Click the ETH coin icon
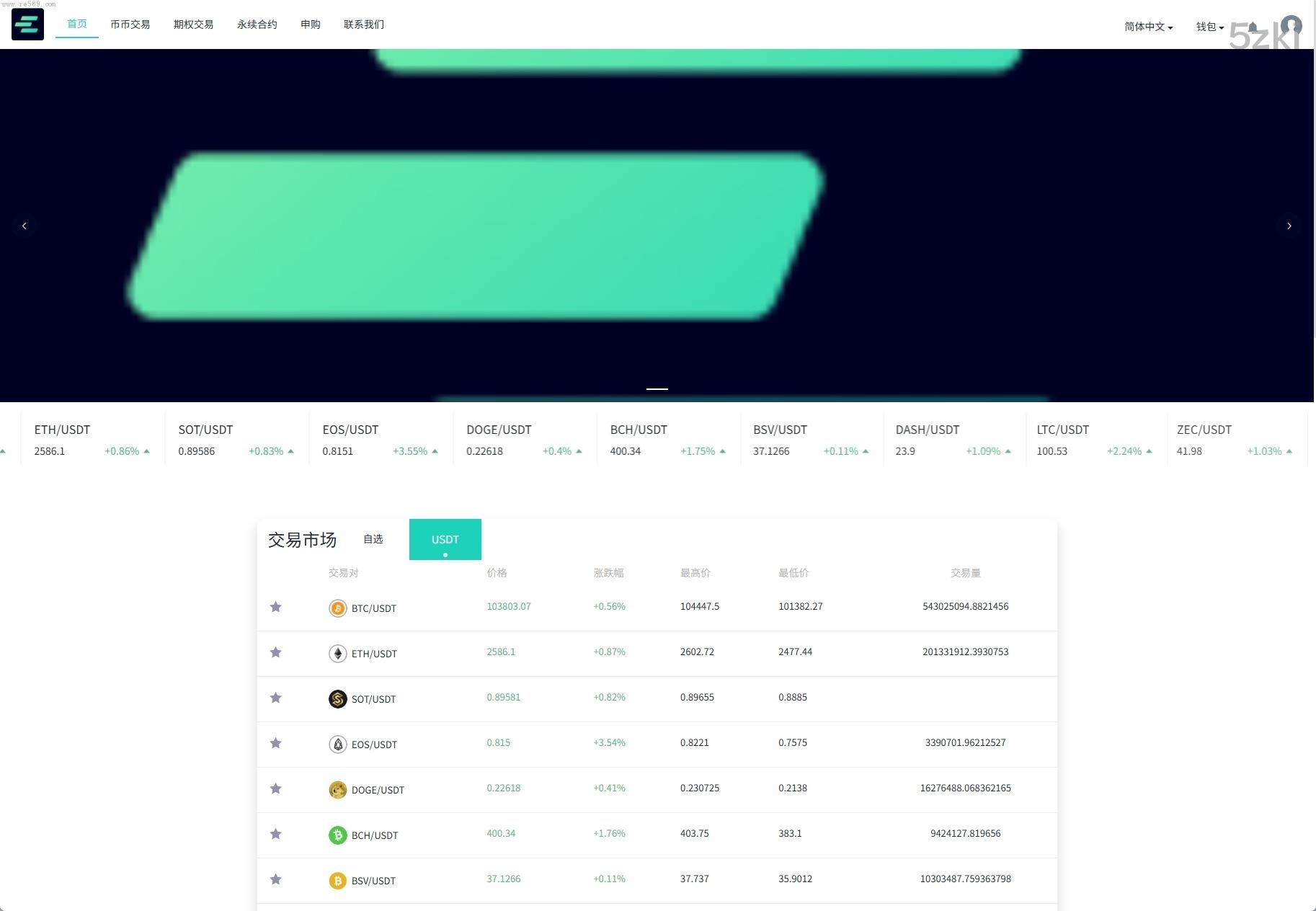 tap(337, 654)
